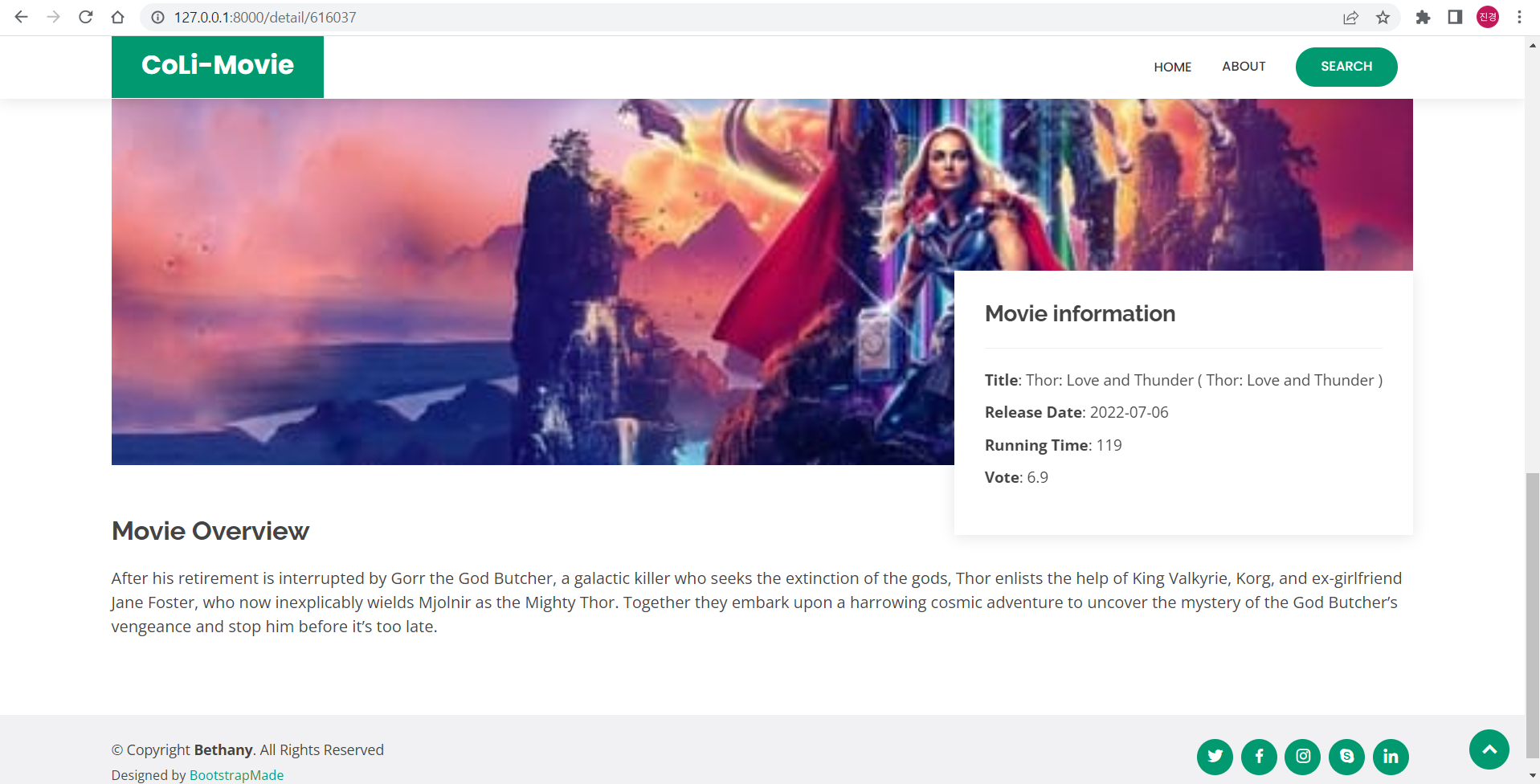
Task: Toggle the browser side panel icon
Action: pyautogui.click(x=1455, y=17)
